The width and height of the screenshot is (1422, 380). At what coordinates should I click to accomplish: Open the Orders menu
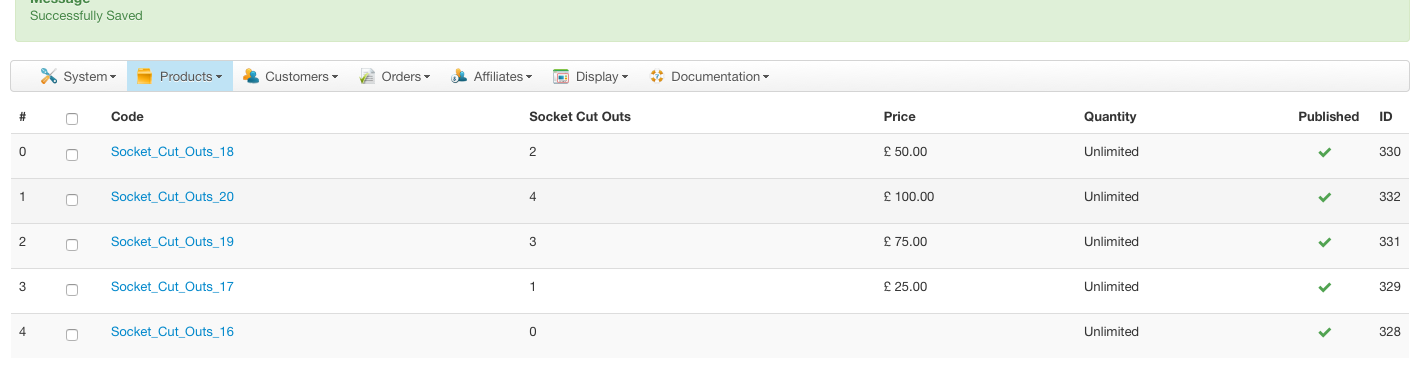coord(394,76)
